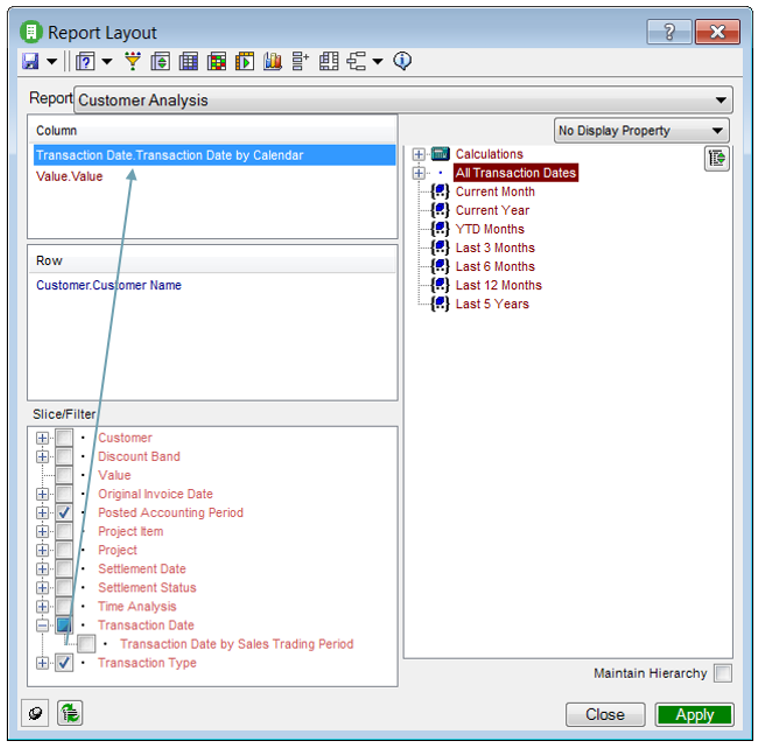
Task: Check the Project Item filter checkbox
Action: click(x=64, y=532)
